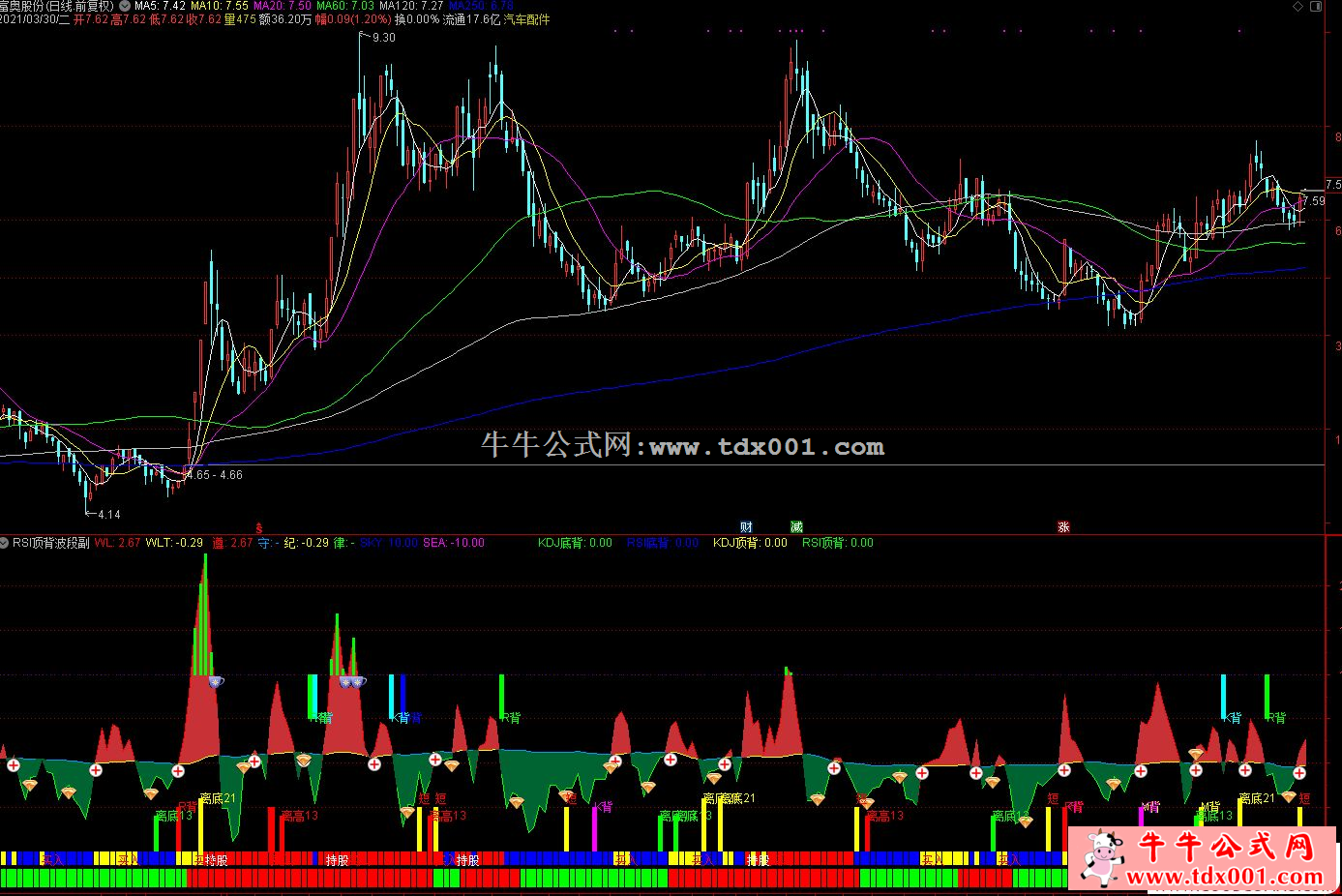Screen dimensions: 1342x896
Task: Click the RSI顶背波段副 indicator name
Action: point(51,543)
